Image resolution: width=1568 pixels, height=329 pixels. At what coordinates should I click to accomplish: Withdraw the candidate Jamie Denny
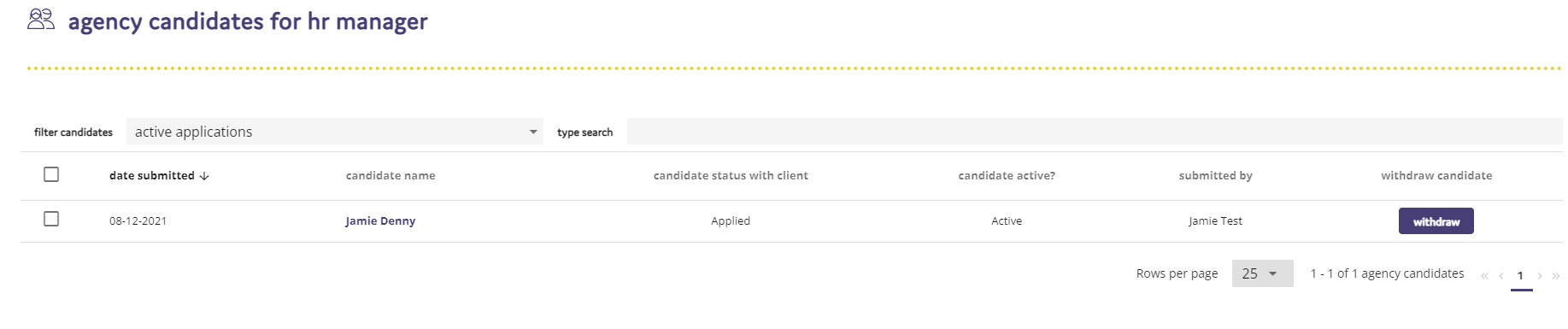click(x=1436, y=221)
